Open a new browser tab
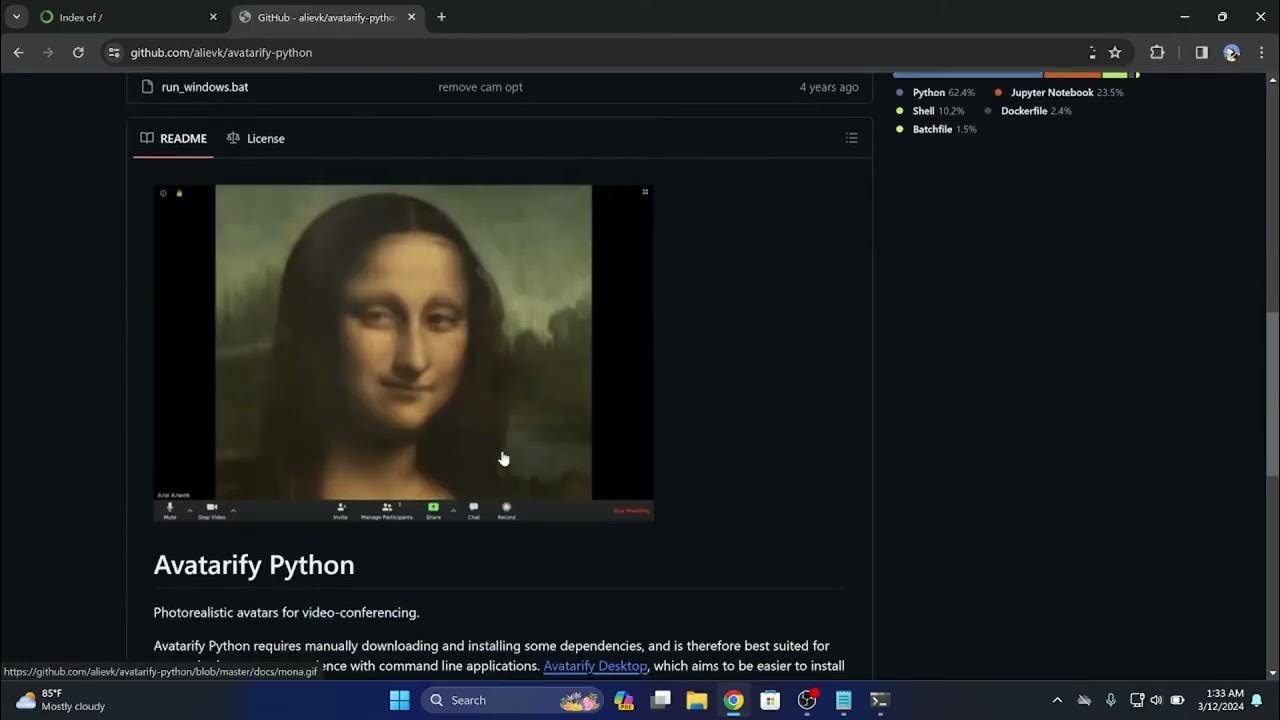 441,17
